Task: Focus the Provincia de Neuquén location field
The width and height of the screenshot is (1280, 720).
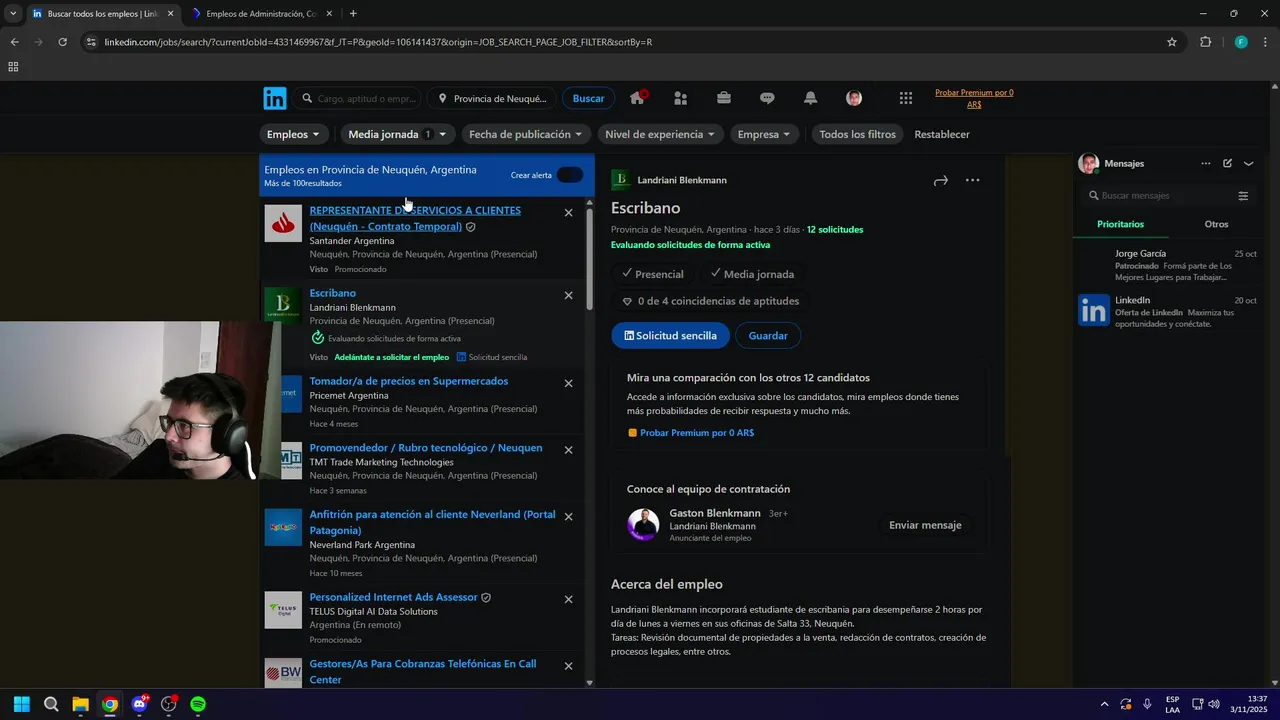Action: tap(492, 98)
